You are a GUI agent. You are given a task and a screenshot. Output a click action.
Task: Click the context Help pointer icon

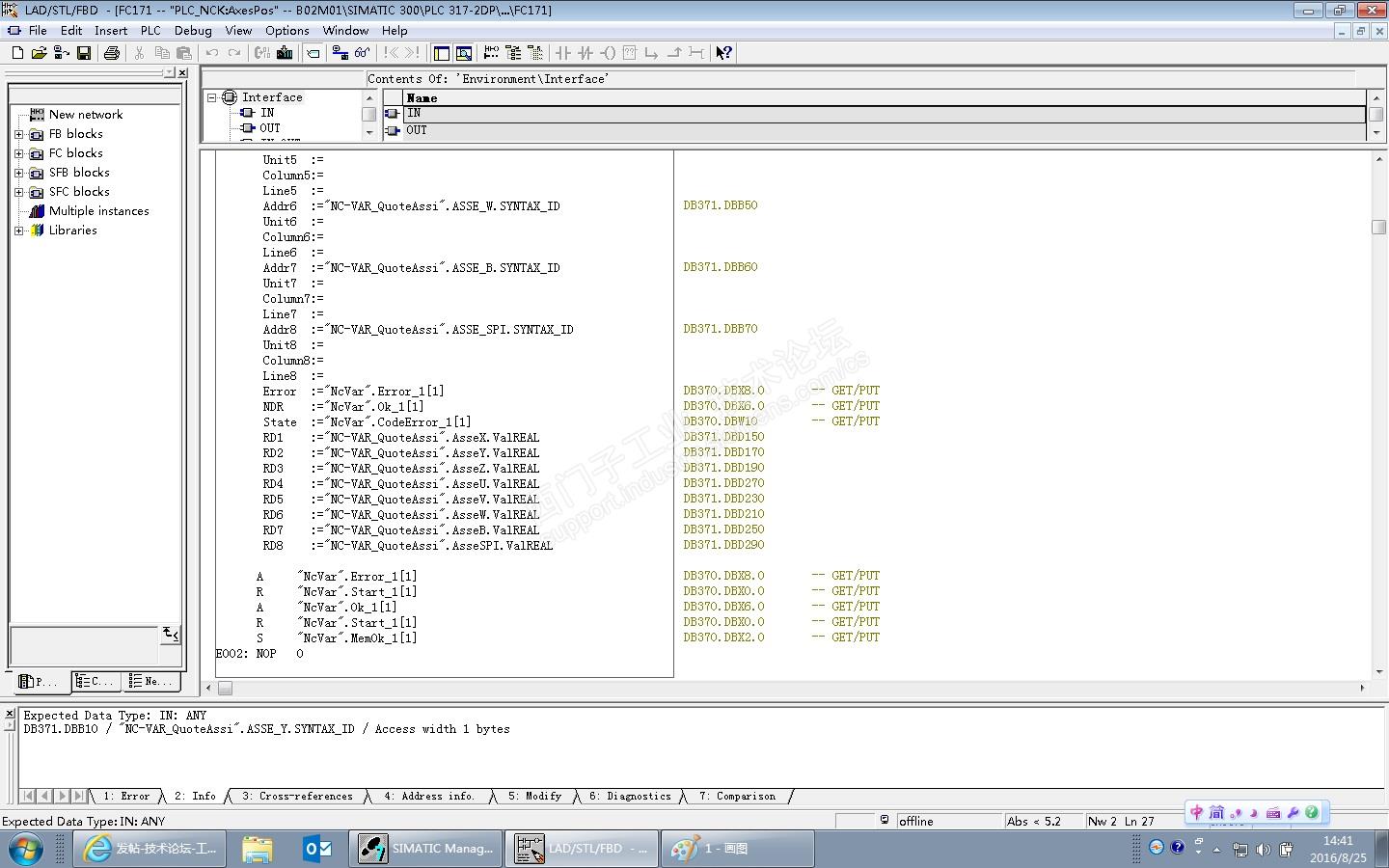tap(723, 53)
